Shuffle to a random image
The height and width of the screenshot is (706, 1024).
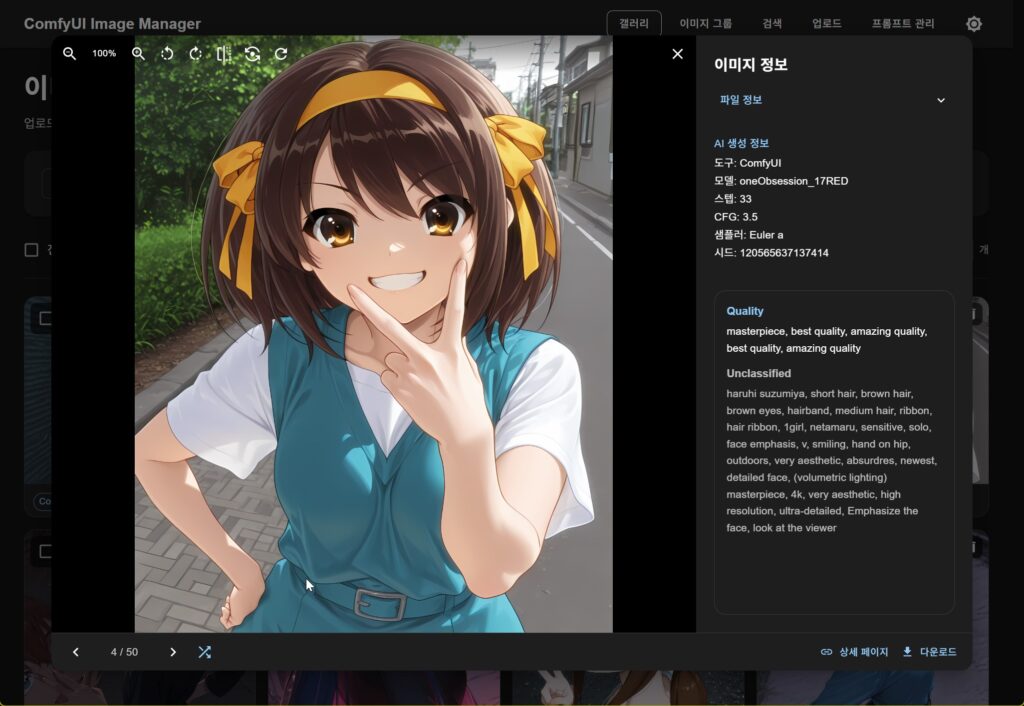(204, 652)
